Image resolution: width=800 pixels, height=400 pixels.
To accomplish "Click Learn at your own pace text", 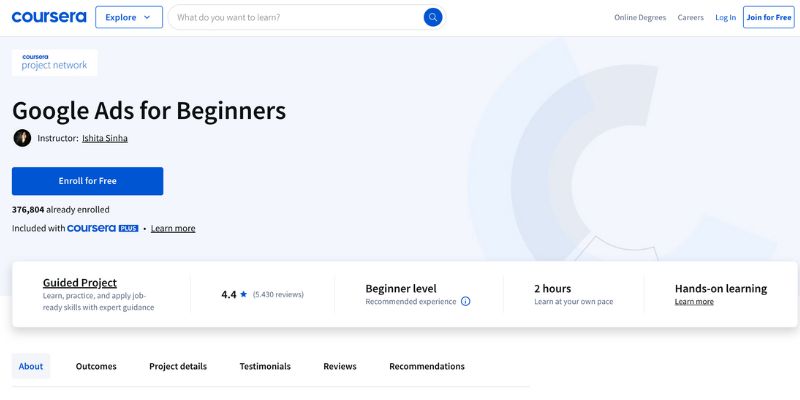I will [x=573, y=302].
